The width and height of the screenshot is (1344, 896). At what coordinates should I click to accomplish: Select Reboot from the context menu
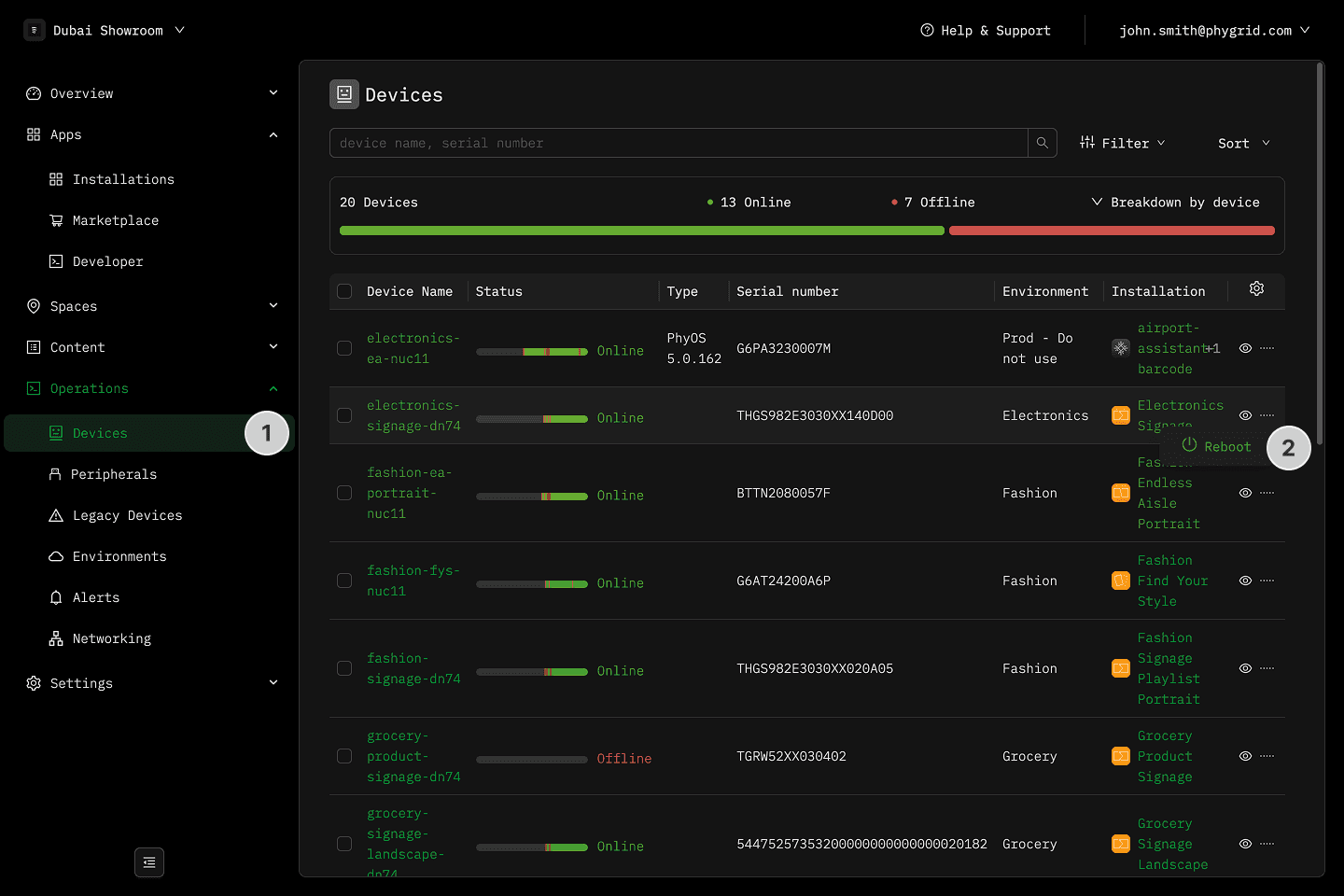[x=1216, y=446]
